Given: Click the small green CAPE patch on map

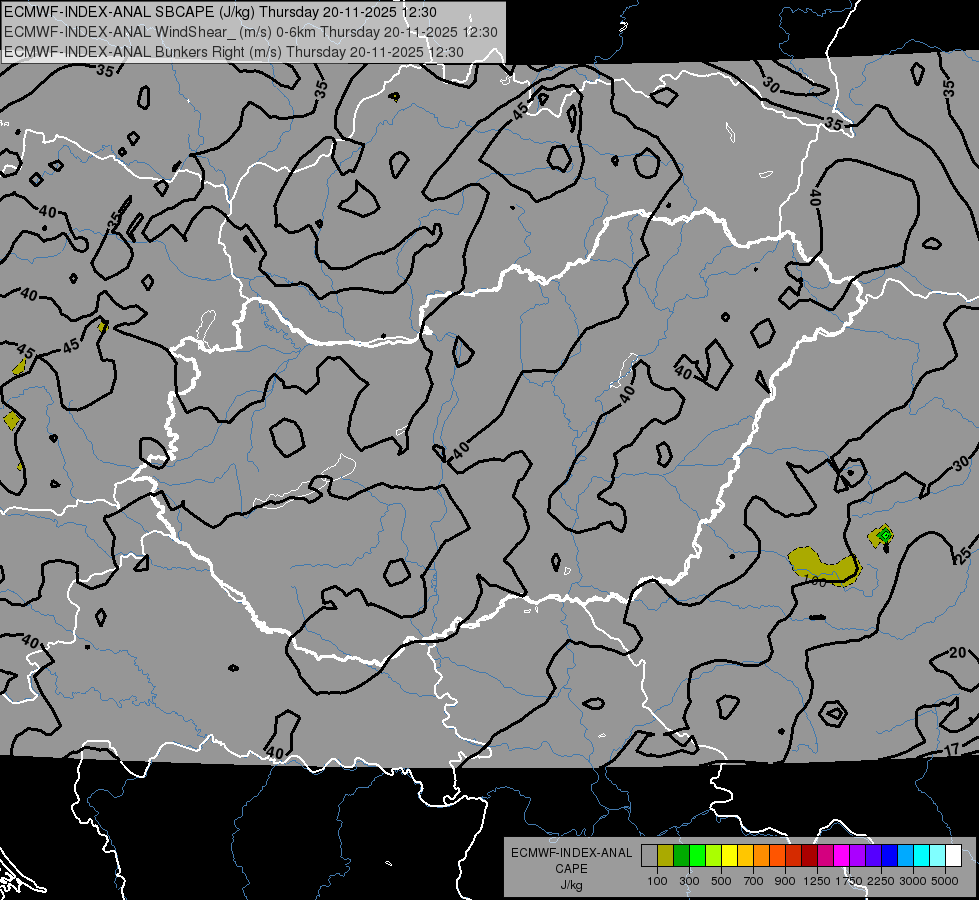Looking at the screenshot, I should tap(884, 535).
